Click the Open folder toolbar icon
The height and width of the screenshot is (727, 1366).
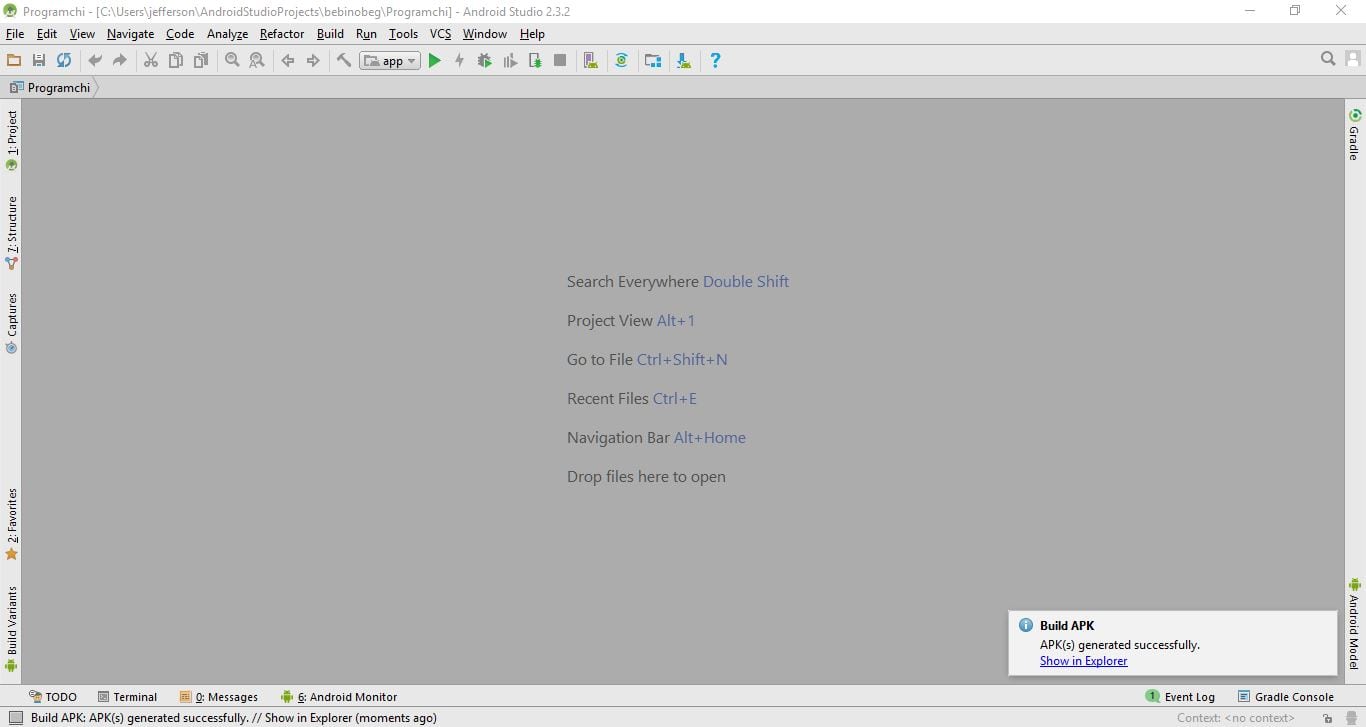(x=14, y=60)
